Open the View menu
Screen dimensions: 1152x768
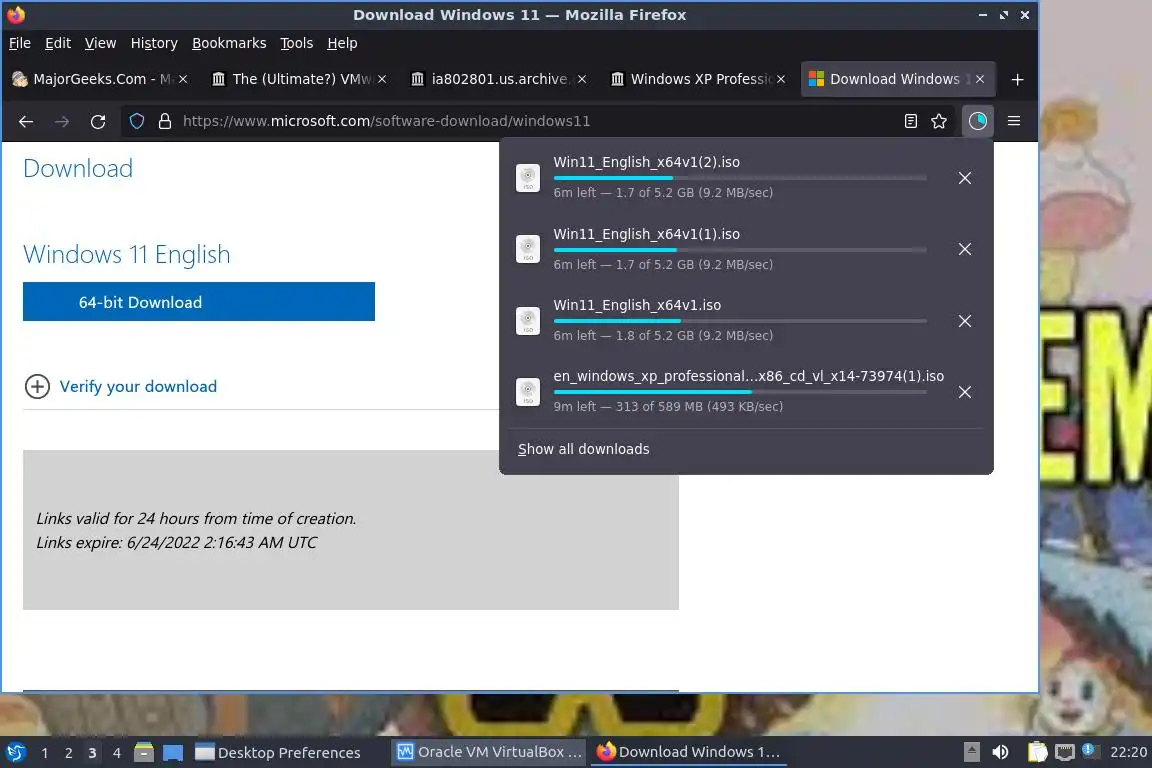pyautogui.click(x=100, y=43)
